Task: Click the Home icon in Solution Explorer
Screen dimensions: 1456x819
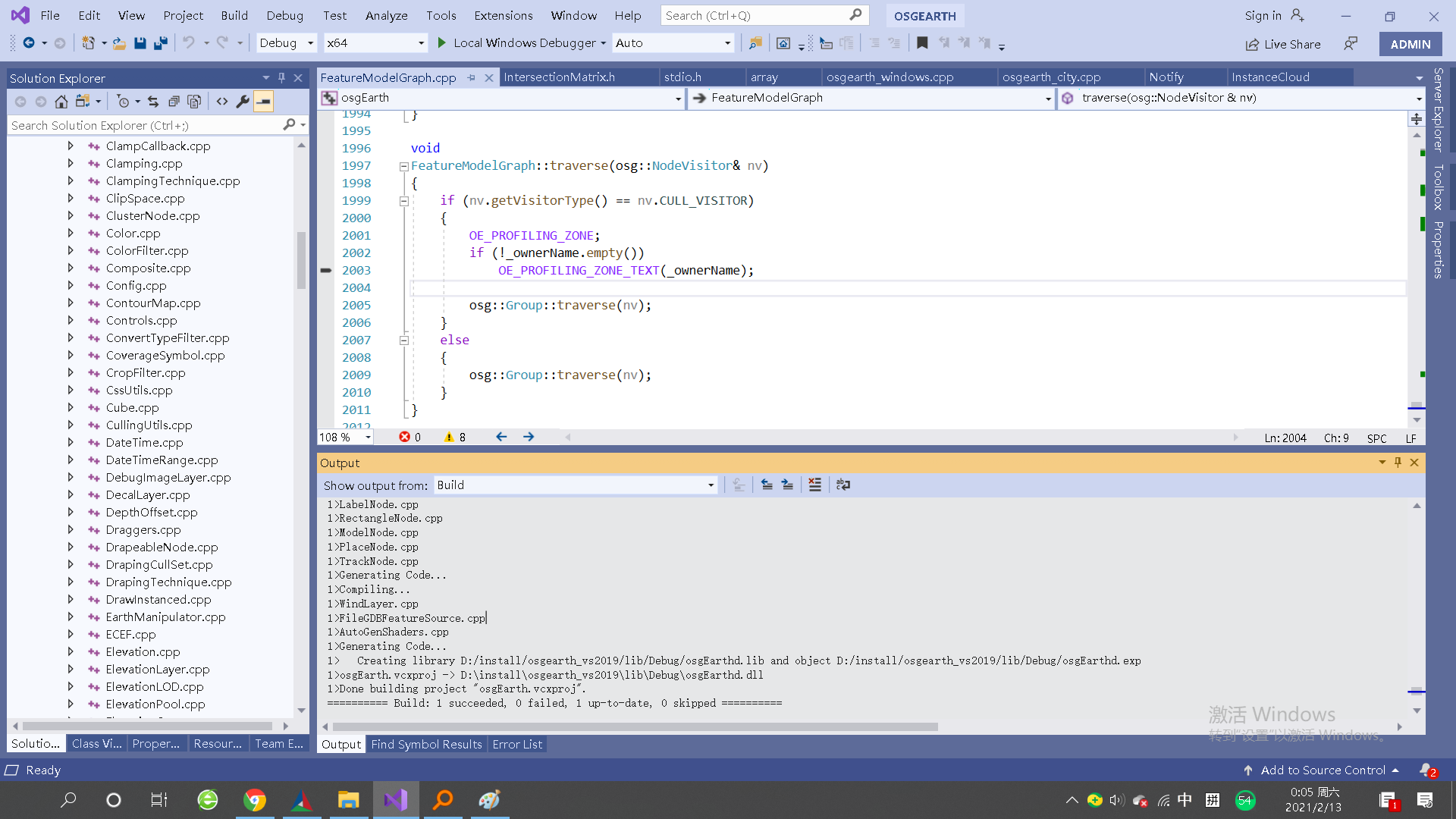Action: [x=61, y=101]
